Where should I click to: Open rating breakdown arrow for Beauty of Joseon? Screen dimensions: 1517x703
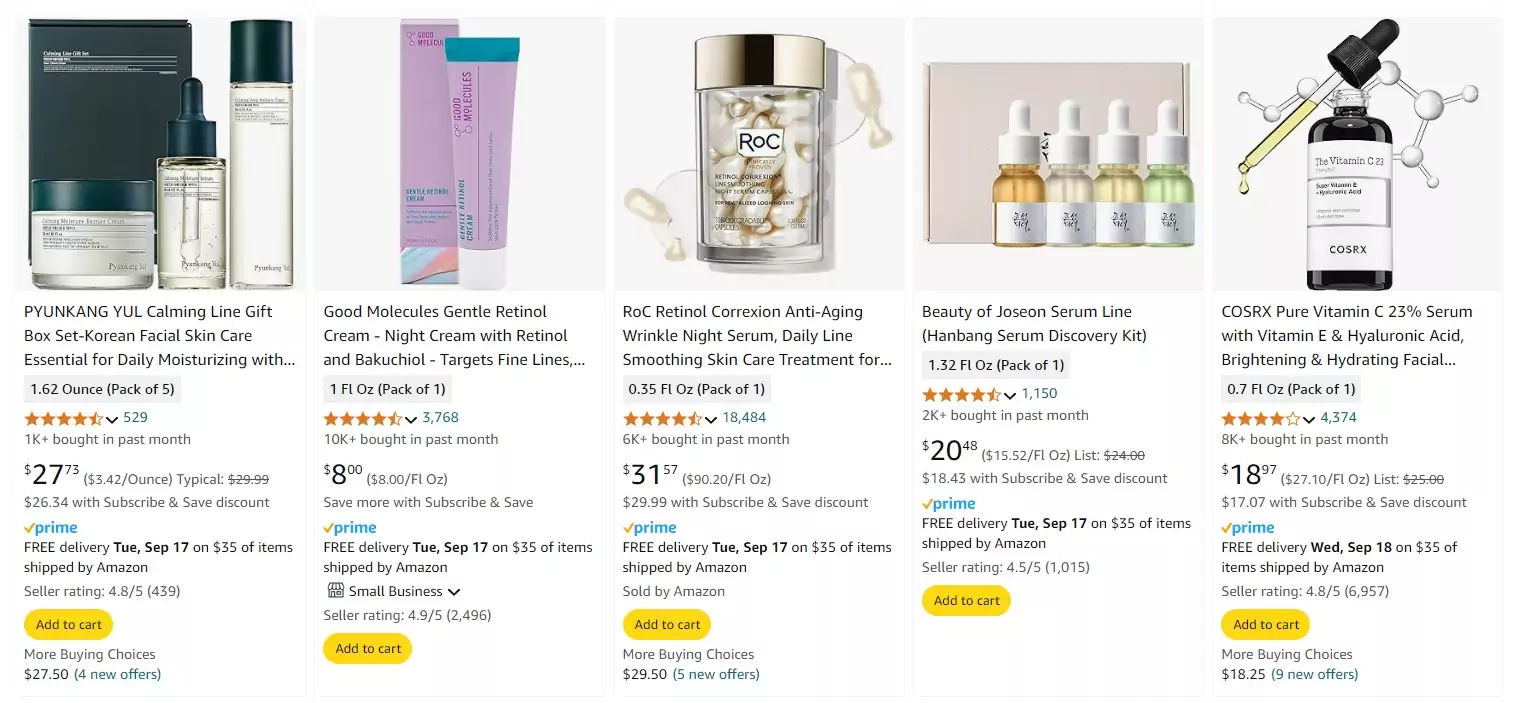click(x=1010, y=395)
